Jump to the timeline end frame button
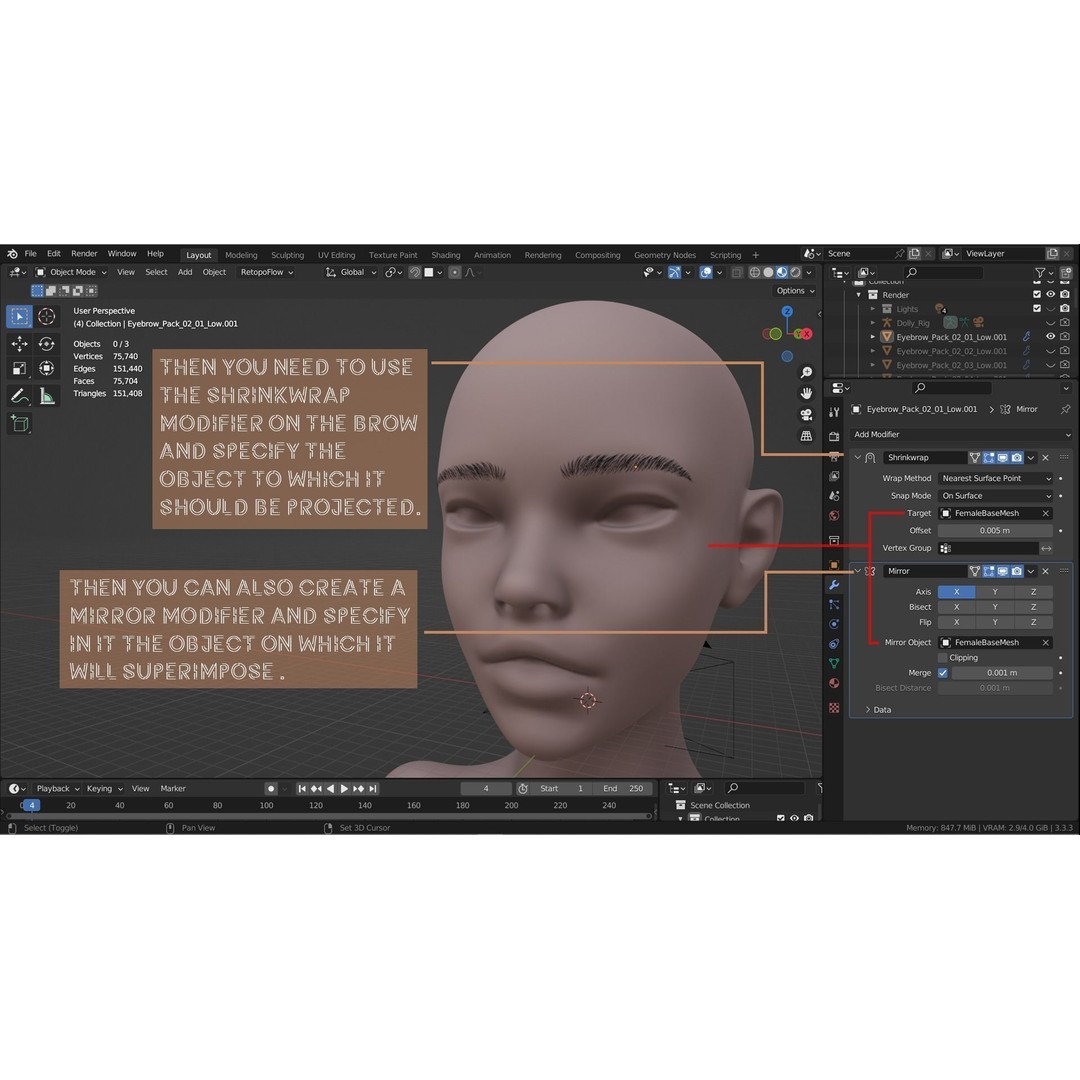This screenshot has width=1080, height=1080. [373, 789]
